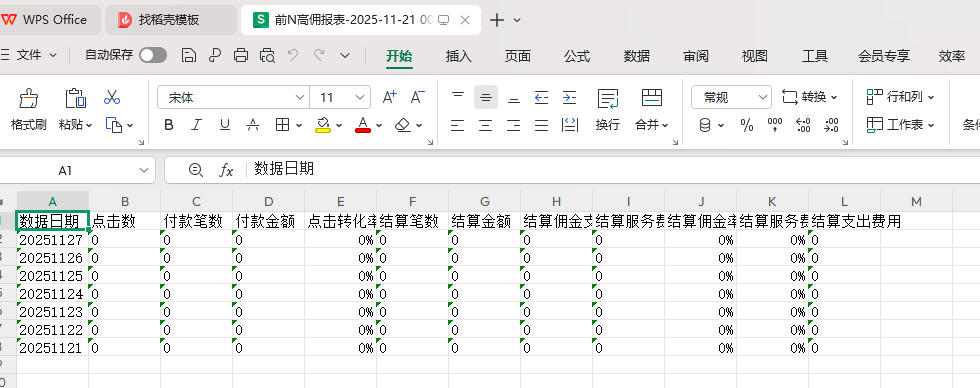Expand the Merge (合并) dropdown arrow
The image size is (980, 388).
(x=665, y=126)
